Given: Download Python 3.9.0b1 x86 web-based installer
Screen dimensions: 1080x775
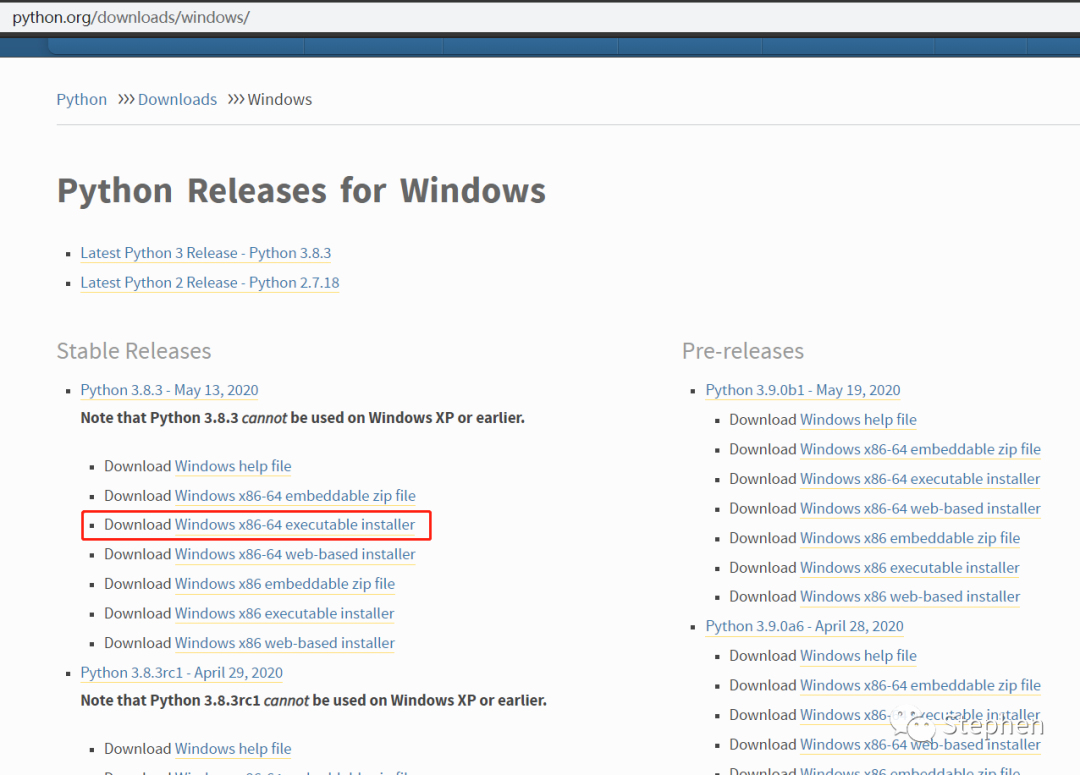Looking at the screenshot, I should tap(910, 597).
